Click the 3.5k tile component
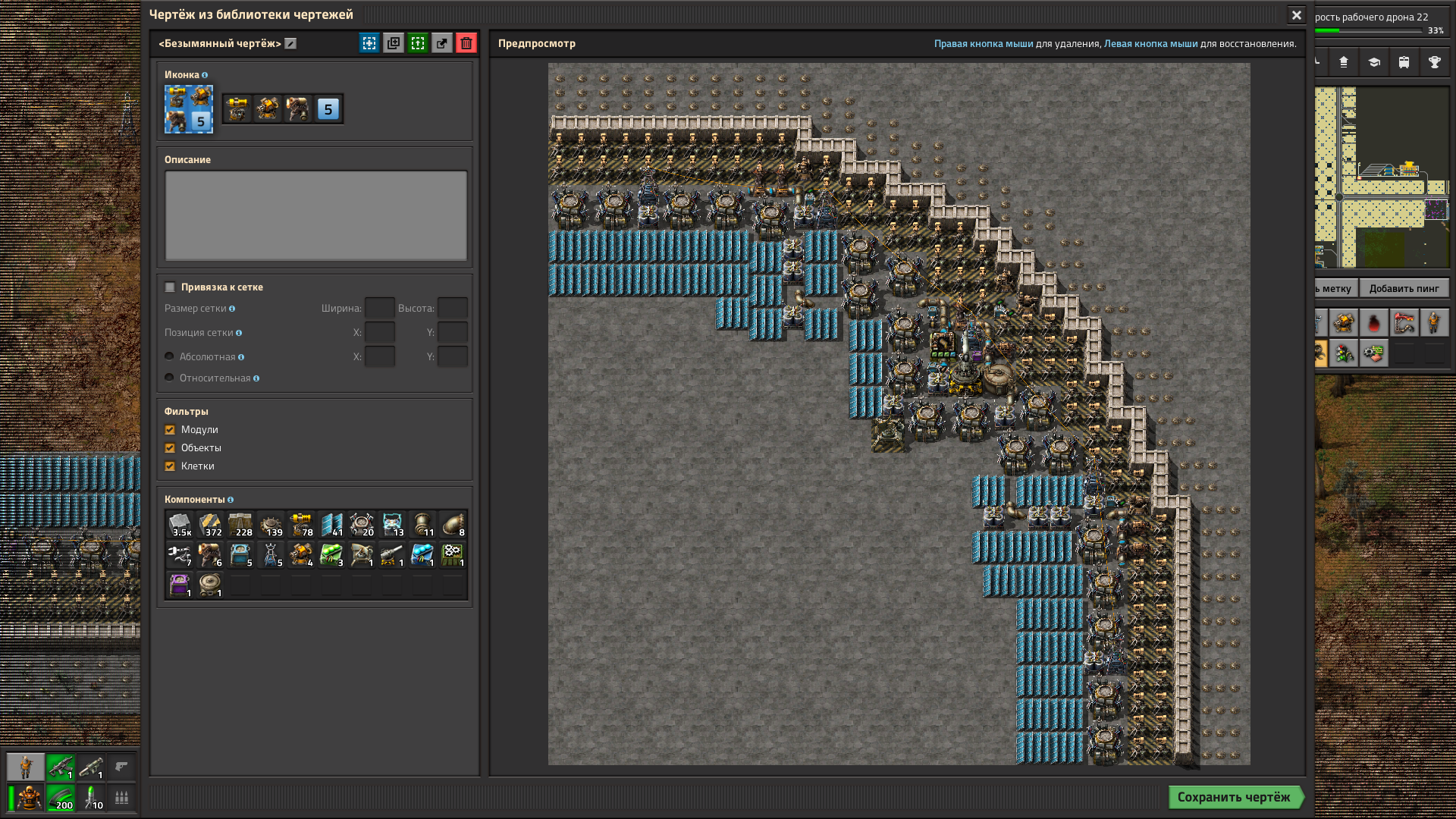 [180, 525]
